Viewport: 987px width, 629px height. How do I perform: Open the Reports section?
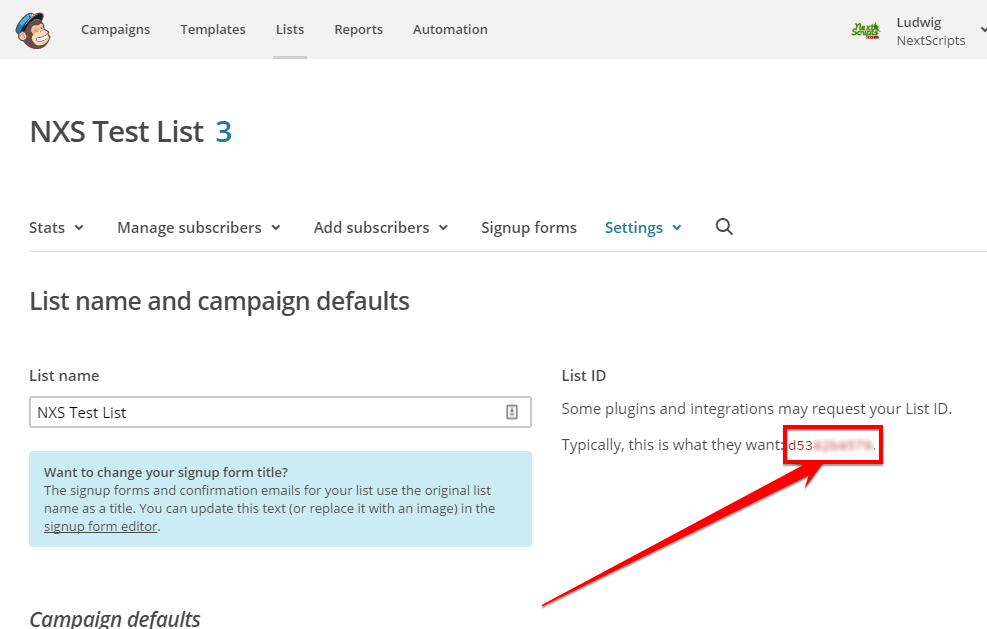(358, 30)
